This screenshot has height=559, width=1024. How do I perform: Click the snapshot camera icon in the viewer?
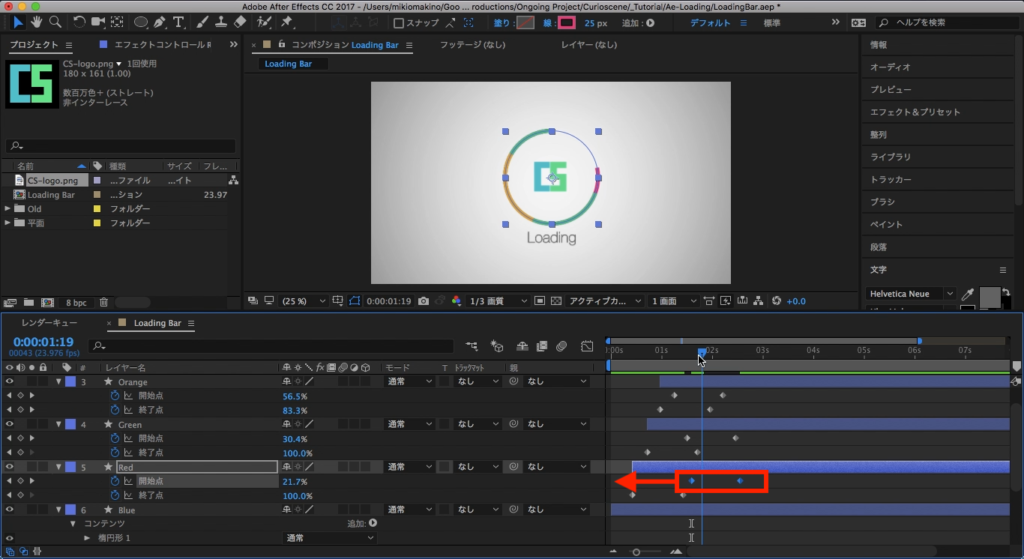tap(424, 300)
